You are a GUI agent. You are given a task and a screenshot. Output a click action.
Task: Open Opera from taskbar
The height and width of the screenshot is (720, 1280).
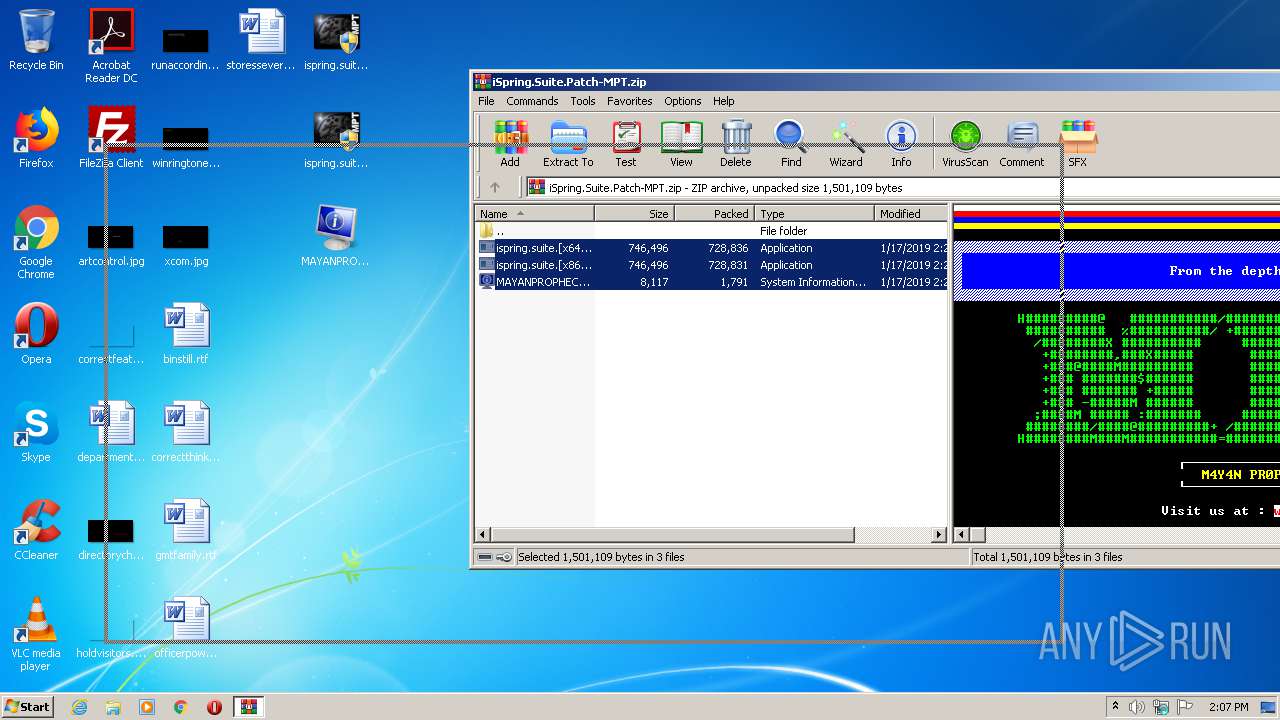point(214,707)
